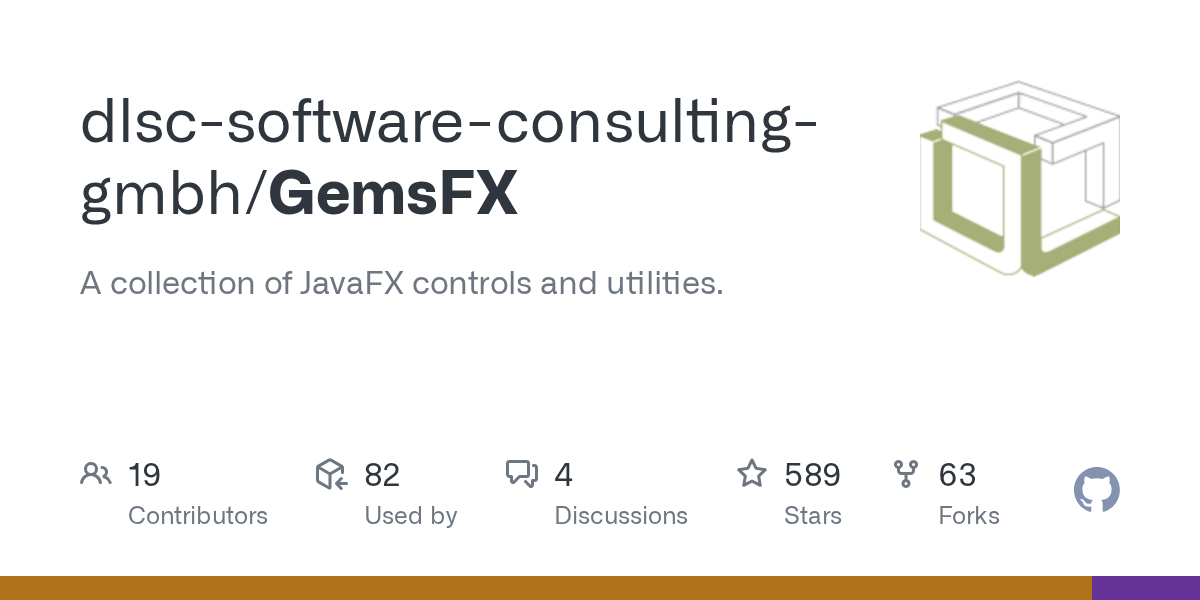Click the JavaFX controls description text
The height and width of the screenshot is (600, 1200).
click(x=401, y=284)
